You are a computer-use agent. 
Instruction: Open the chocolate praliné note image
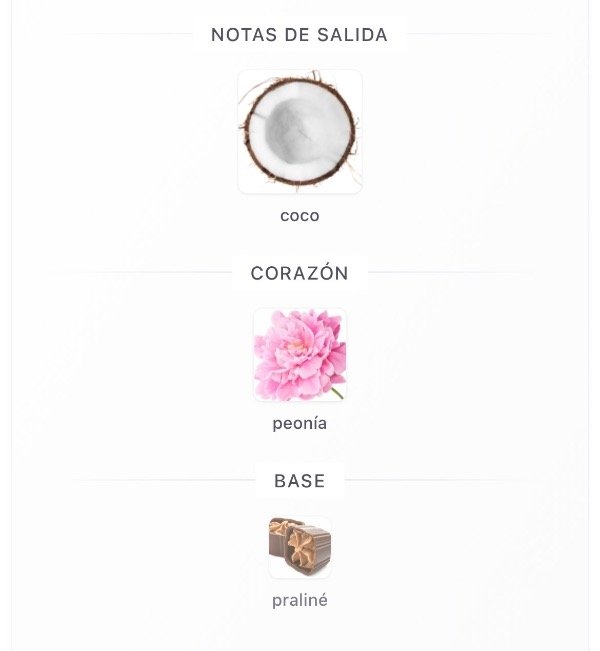(x=300, y=547)
